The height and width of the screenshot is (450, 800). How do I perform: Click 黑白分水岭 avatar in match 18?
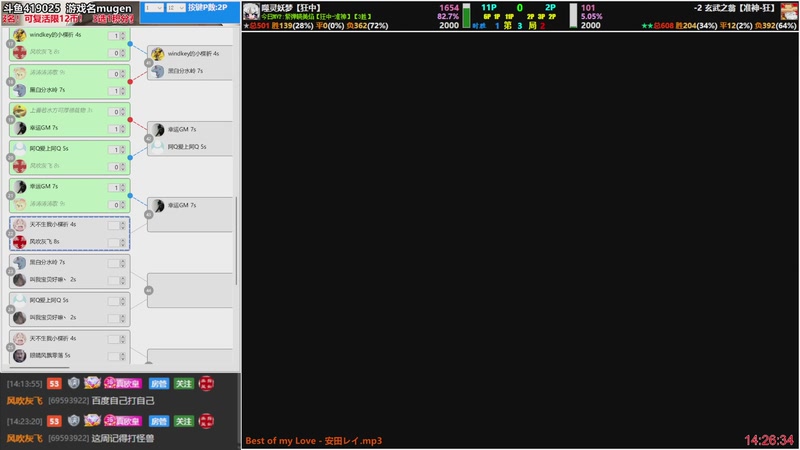19,90
